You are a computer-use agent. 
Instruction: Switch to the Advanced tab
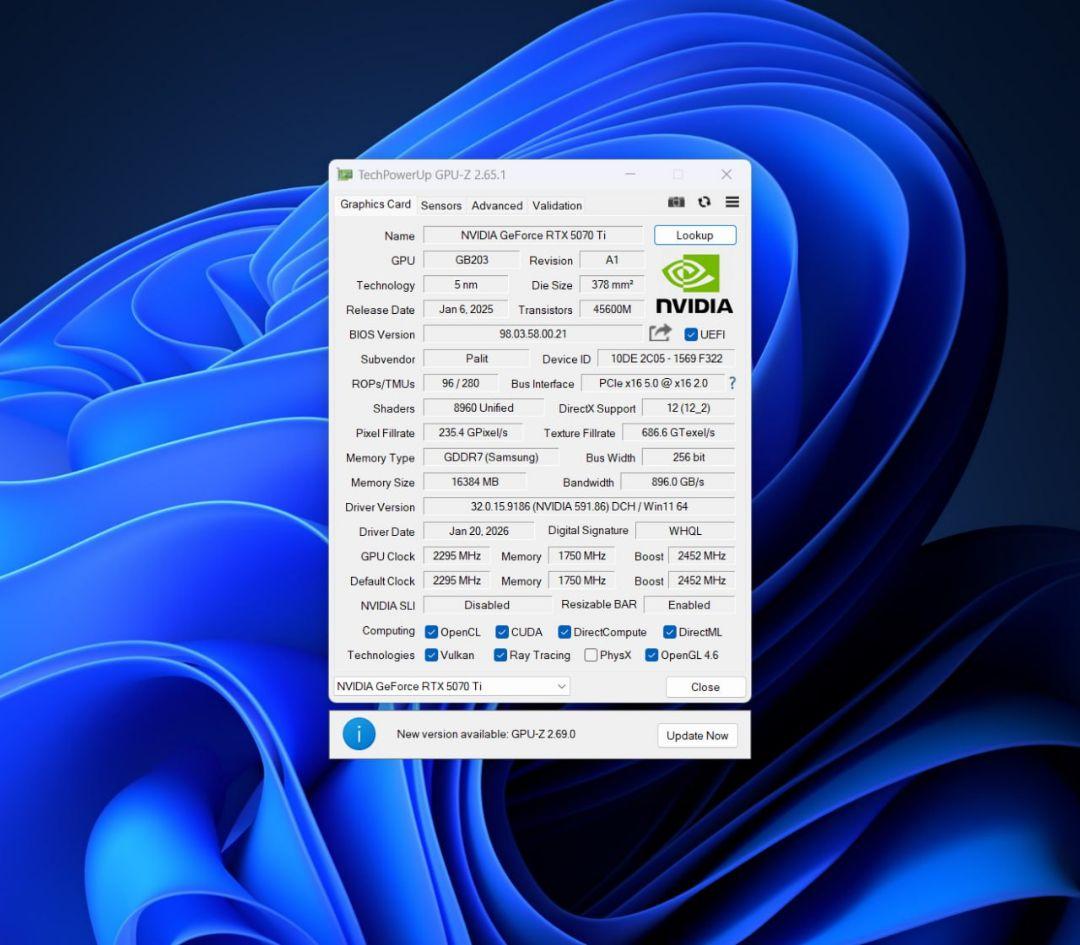click(497, 205)
